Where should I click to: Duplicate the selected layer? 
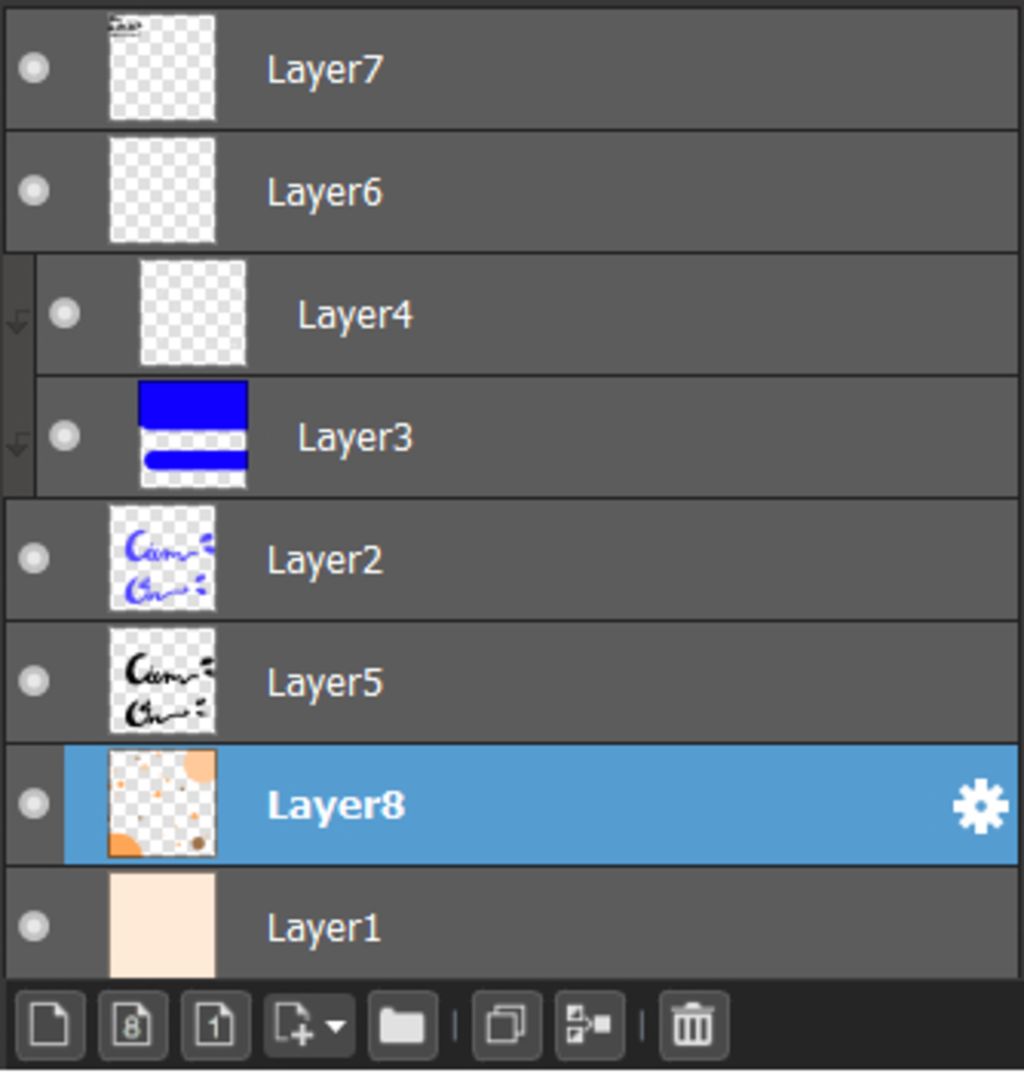point(507,1024)
